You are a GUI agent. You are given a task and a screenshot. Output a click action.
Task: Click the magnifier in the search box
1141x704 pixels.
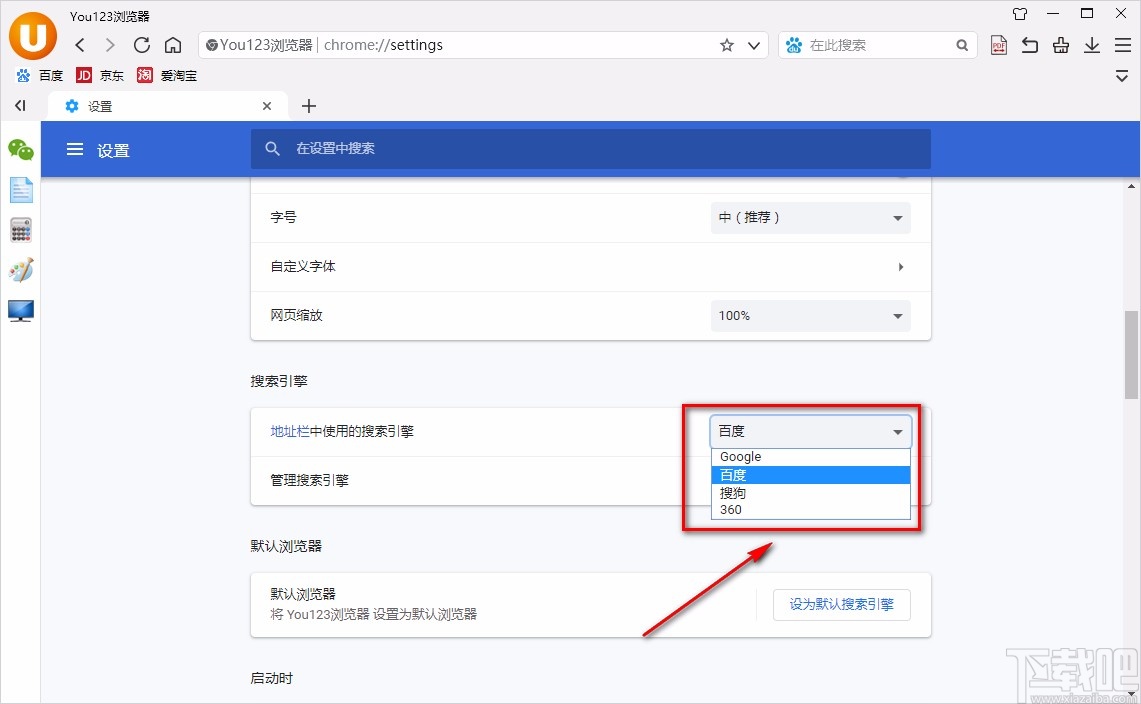tap(962, 45)
